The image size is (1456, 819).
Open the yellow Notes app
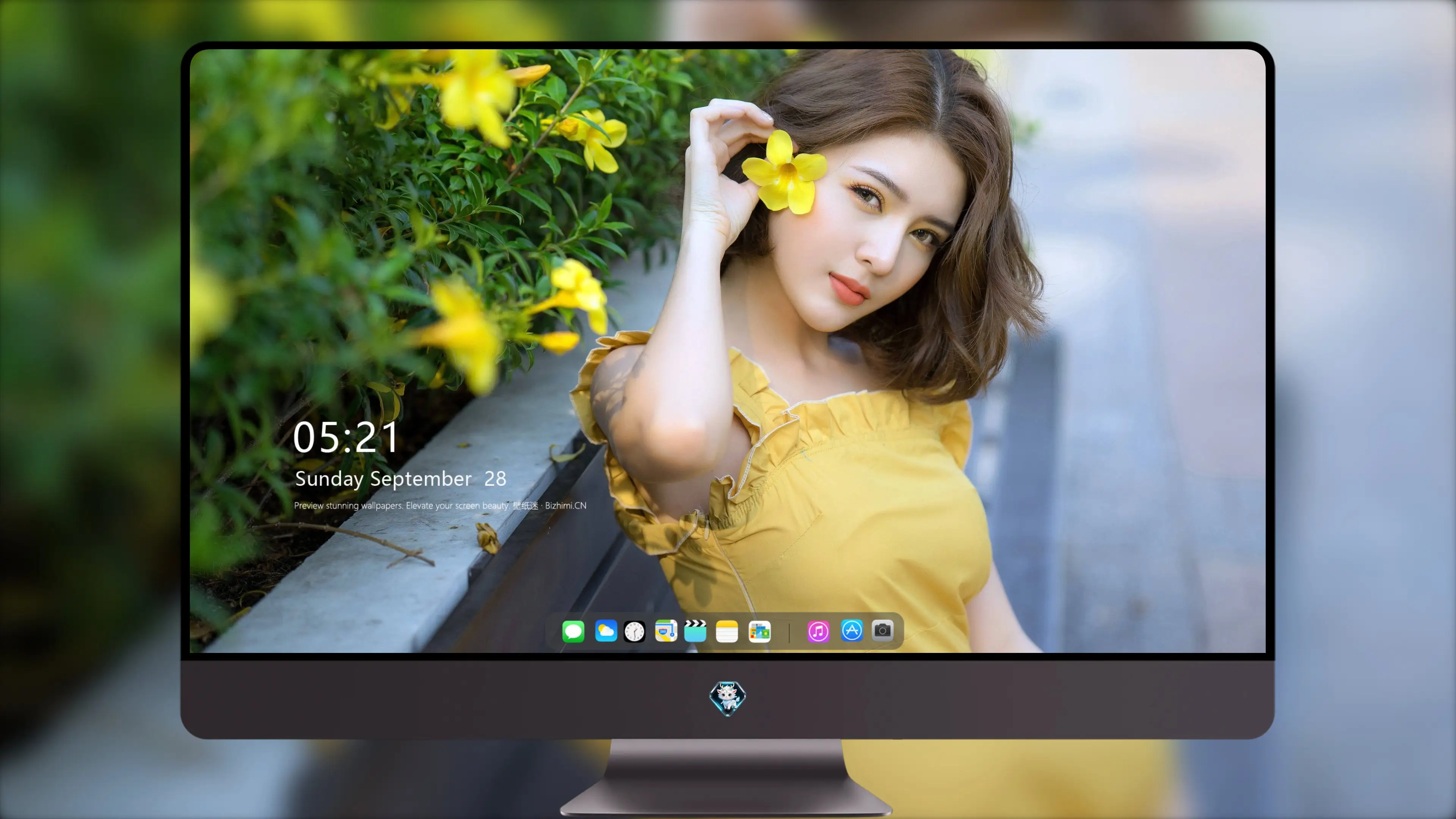click(x=726, y=631)
